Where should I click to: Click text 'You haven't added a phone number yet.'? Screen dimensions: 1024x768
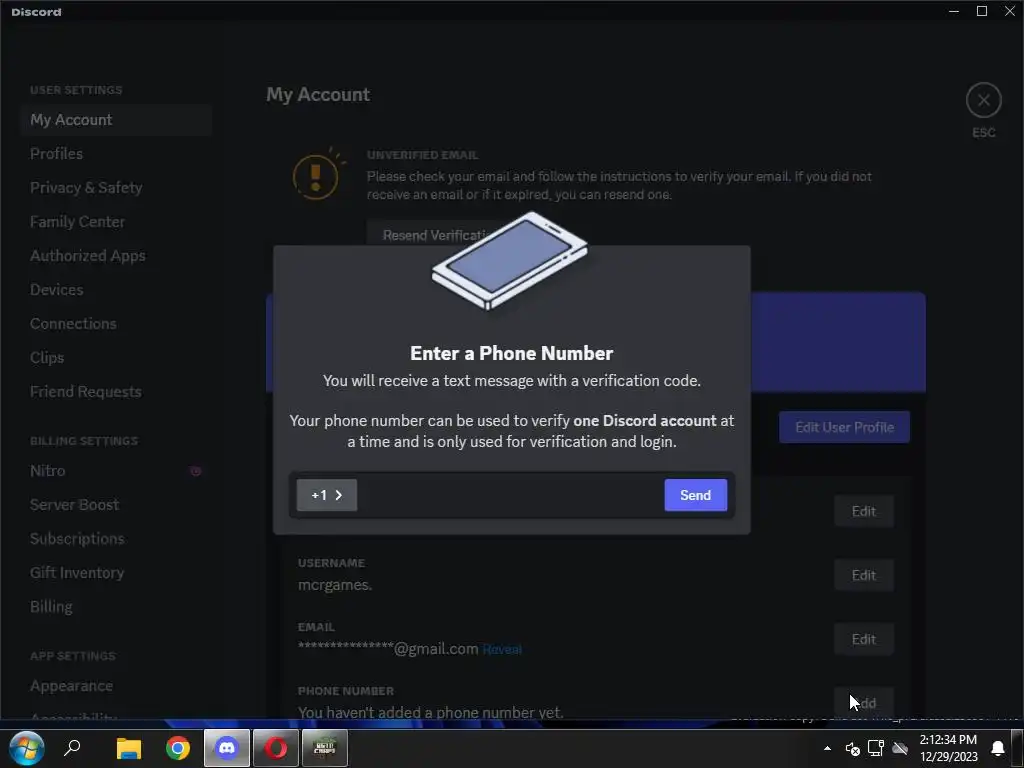click(x=430, y=712)
